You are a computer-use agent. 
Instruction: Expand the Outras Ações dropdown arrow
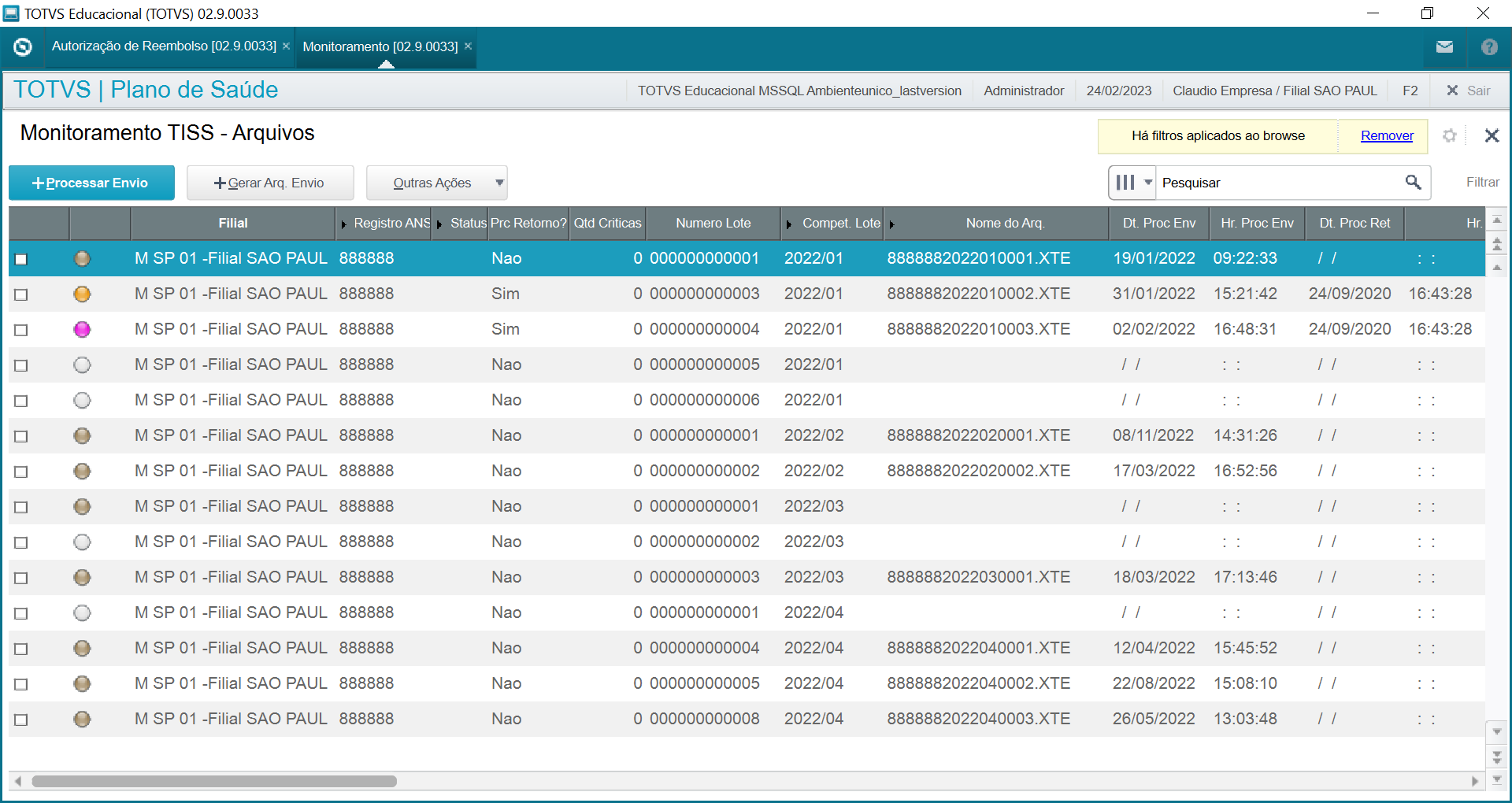499,183
